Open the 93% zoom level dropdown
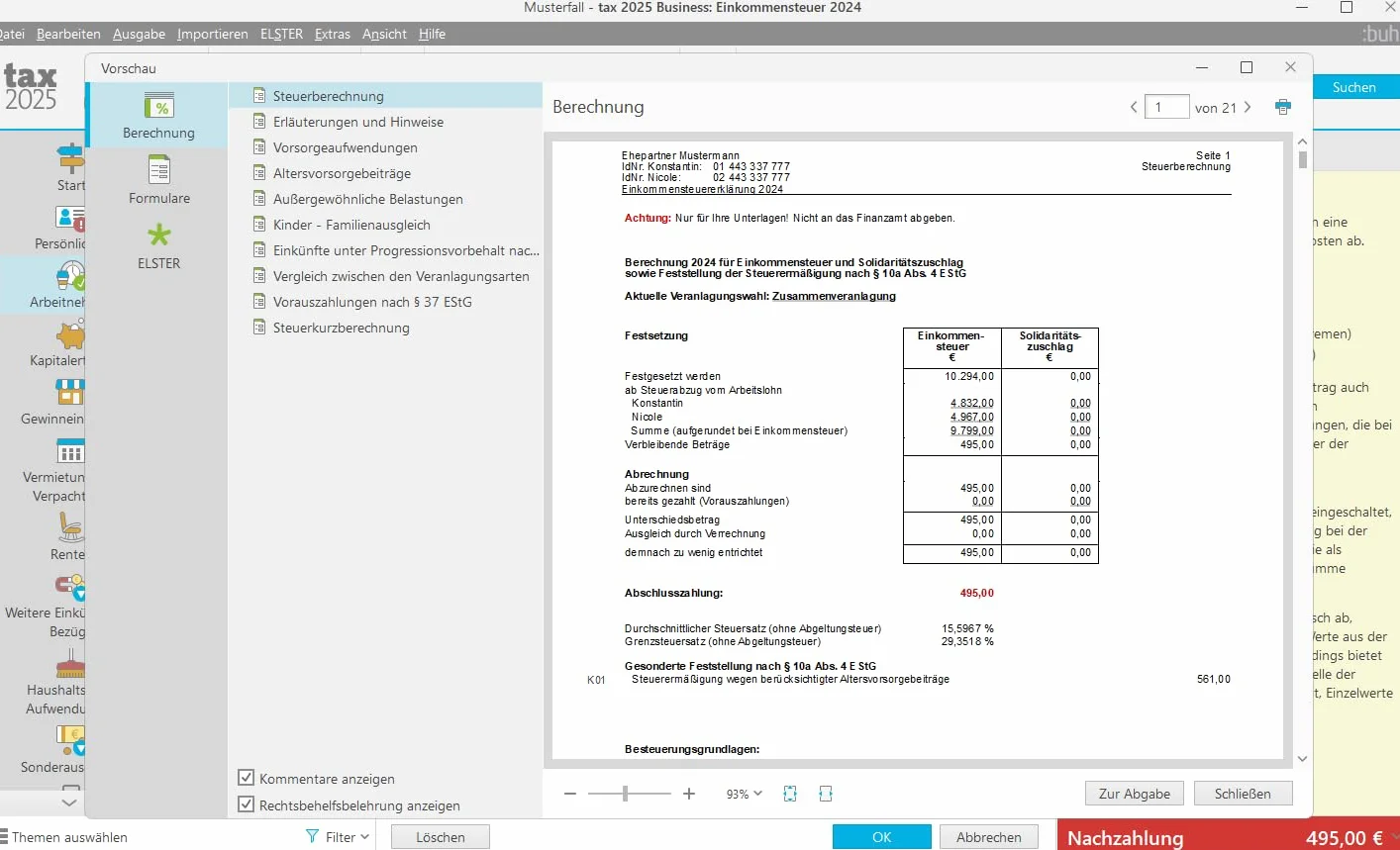This screenshot has width=1400, height=850. [x=745, y=794]
